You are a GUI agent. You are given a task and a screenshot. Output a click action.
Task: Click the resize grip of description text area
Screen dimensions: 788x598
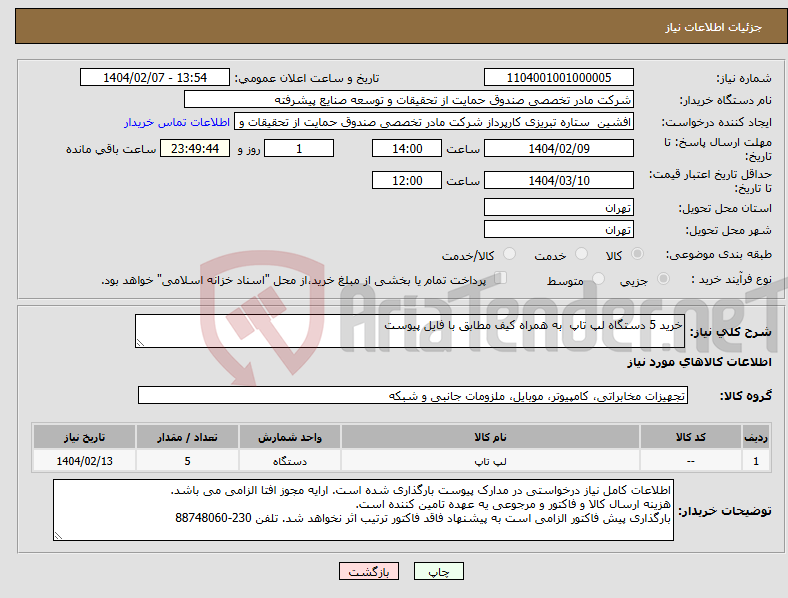(x=140, y=343)
